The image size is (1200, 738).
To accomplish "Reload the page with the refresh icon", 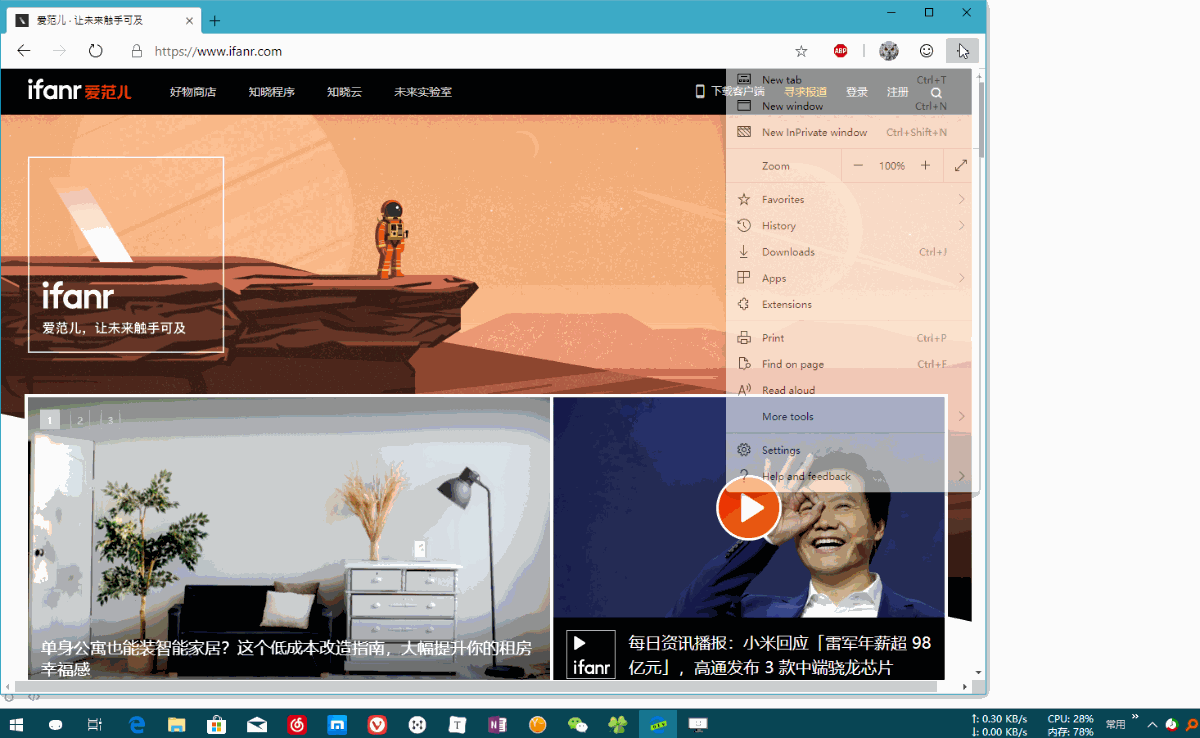I will click(x=96, y=51).
